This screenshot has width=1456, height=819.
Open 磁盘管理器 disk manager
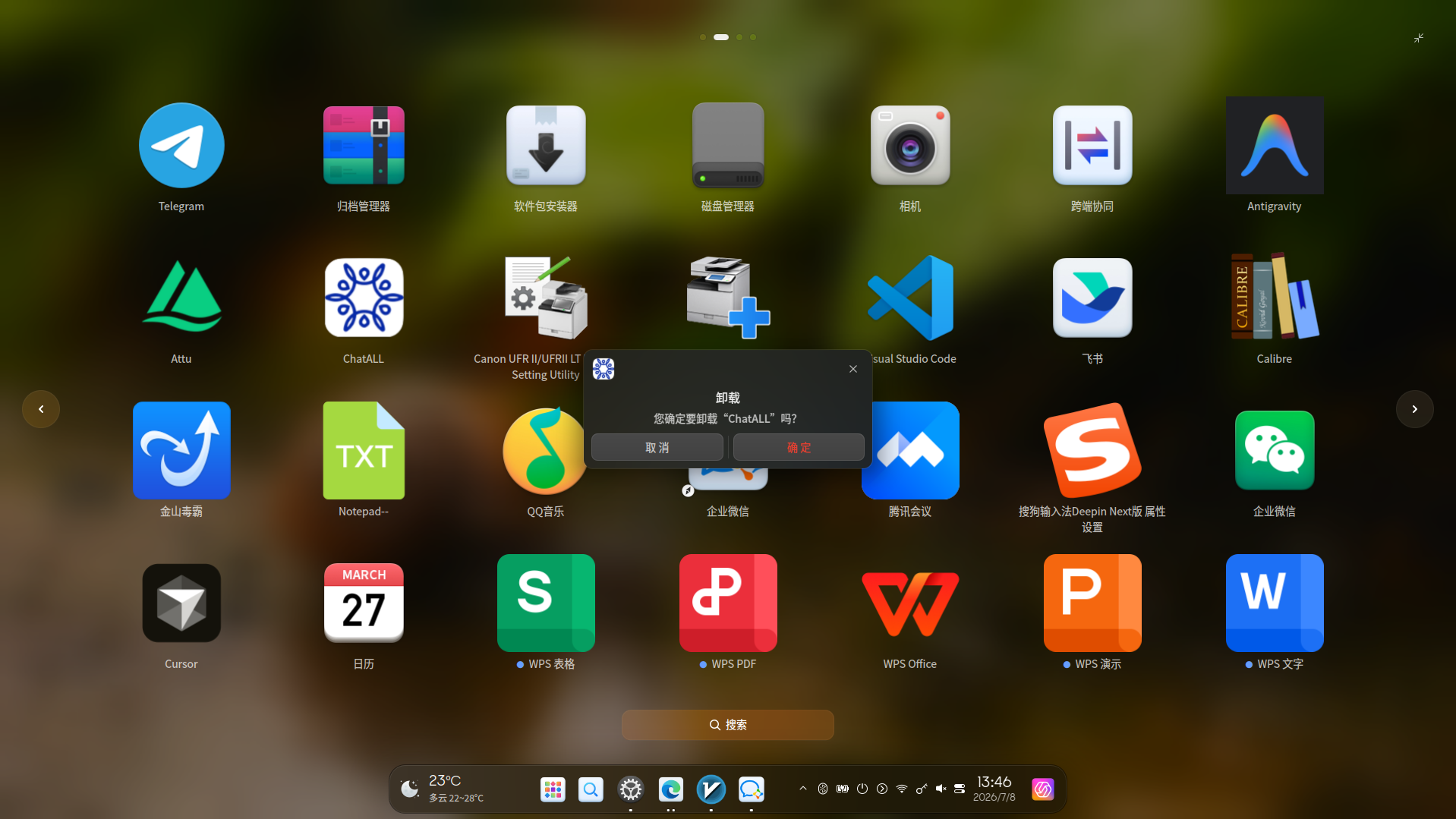[728, 146]
